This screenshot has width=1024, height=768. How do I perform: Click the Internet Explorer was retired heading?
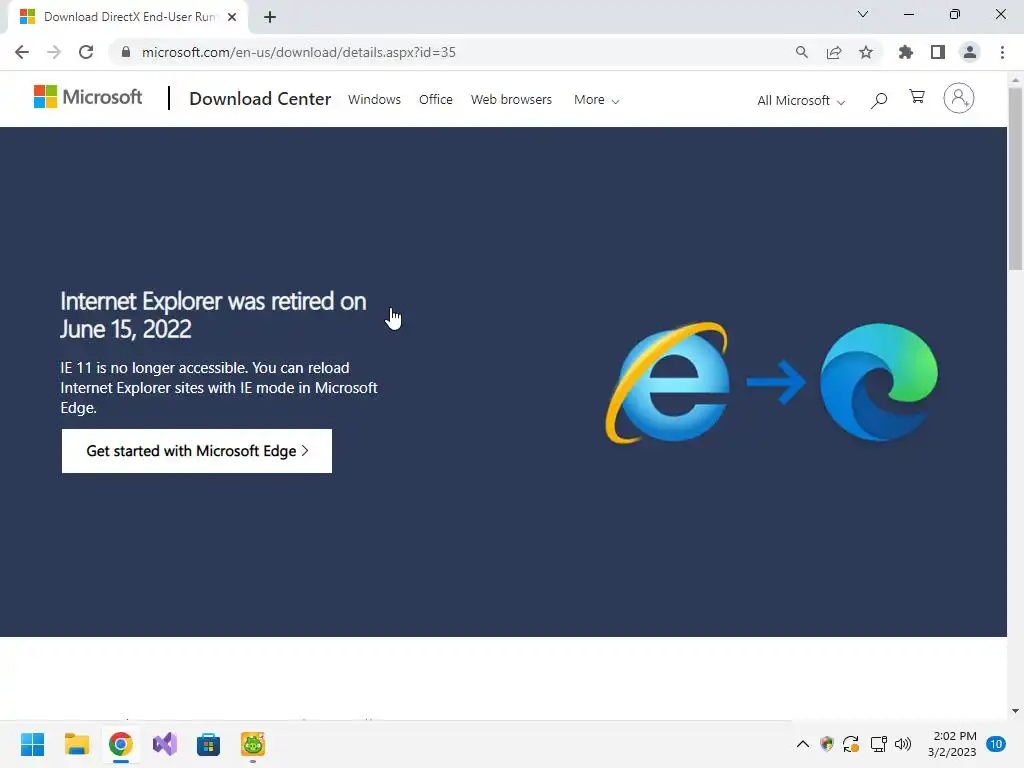pos(213,315)
